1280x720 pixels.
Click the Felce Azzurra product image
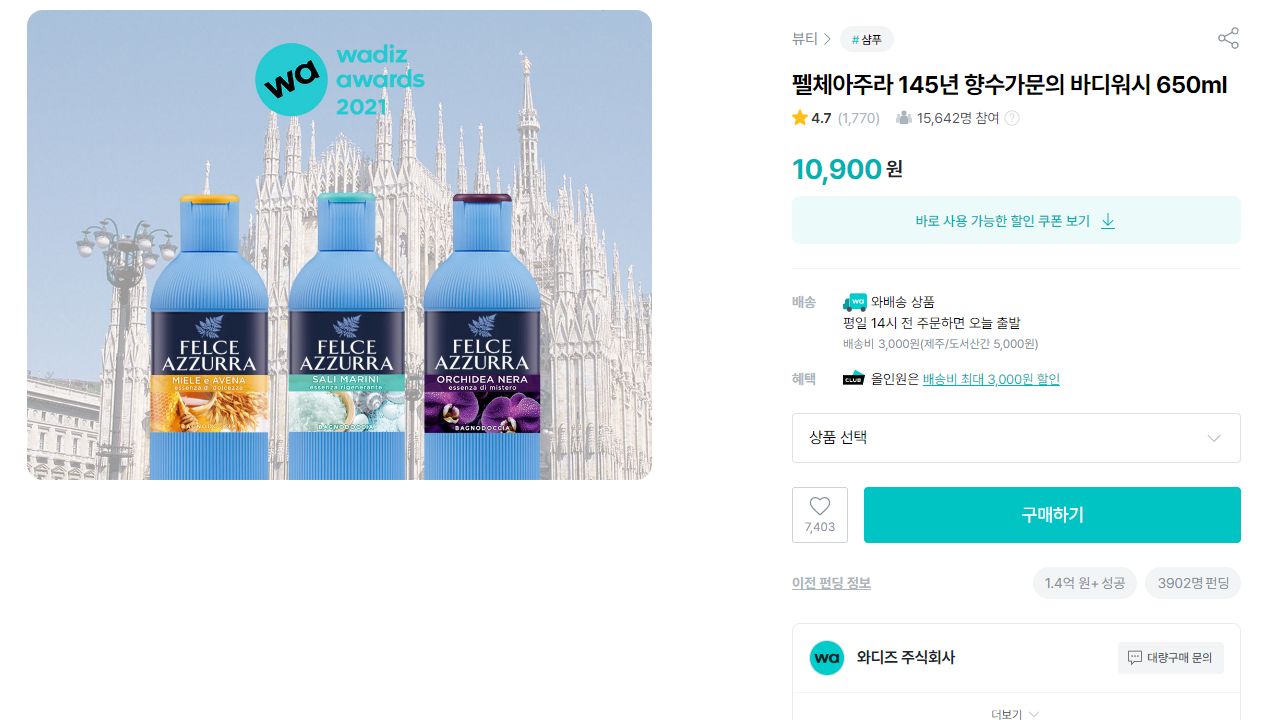(x=339, y=245)
